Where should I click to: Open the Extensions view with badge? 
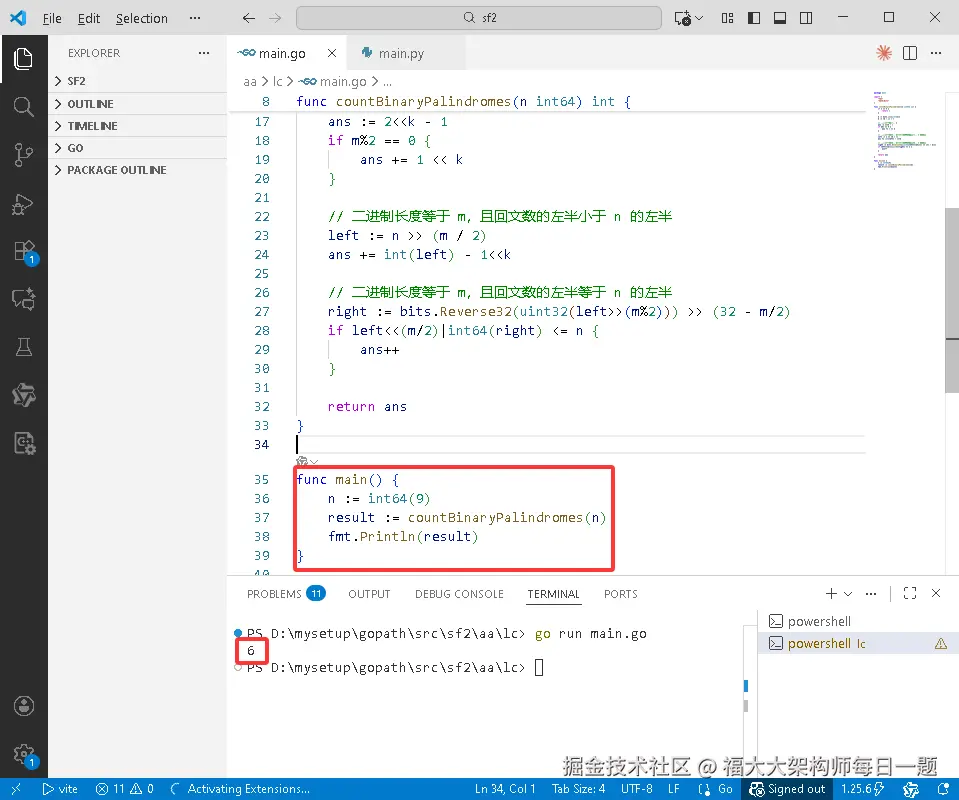click(x=24, y=251)
